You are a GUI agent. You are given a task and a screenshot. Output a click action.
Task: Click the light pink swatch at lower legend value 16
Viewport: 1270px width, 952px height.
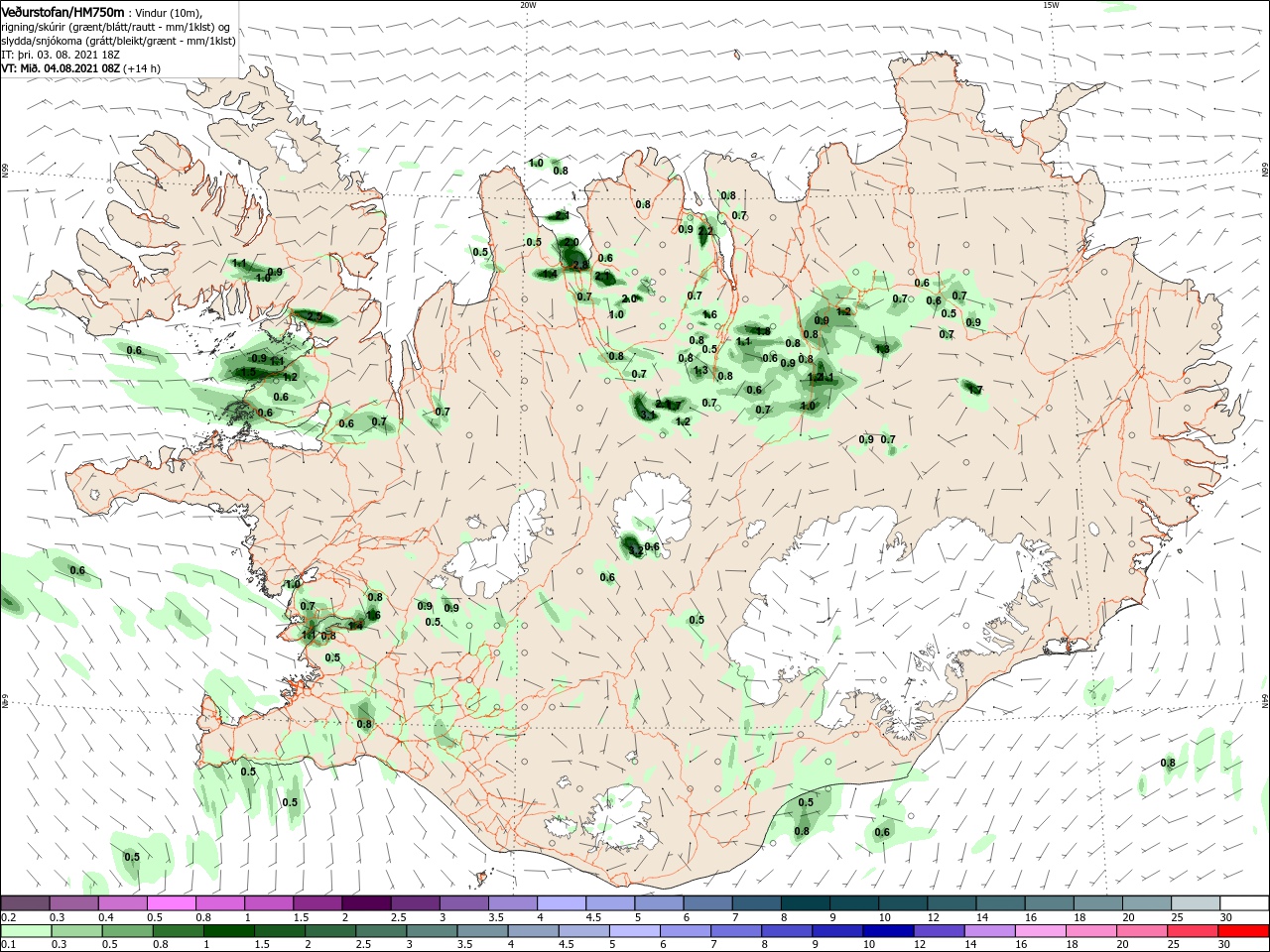1040,931
